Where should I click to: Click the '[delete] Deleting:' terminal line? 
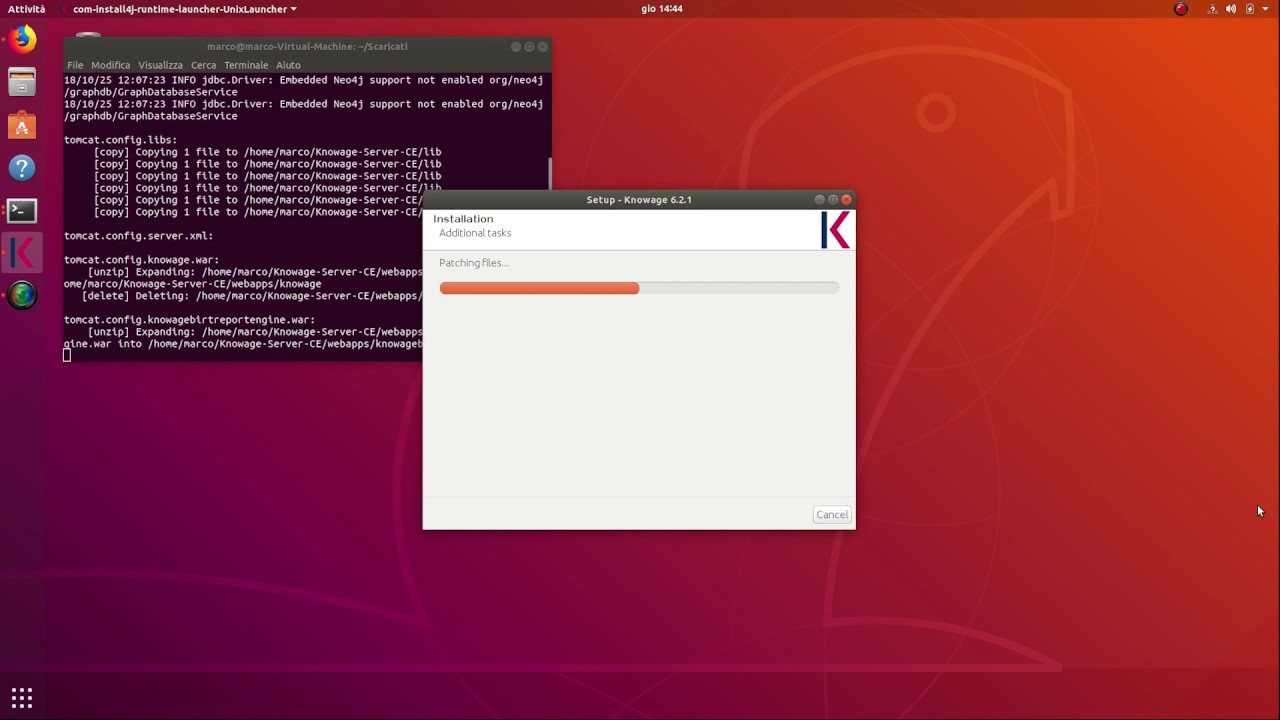coord(251,296)
